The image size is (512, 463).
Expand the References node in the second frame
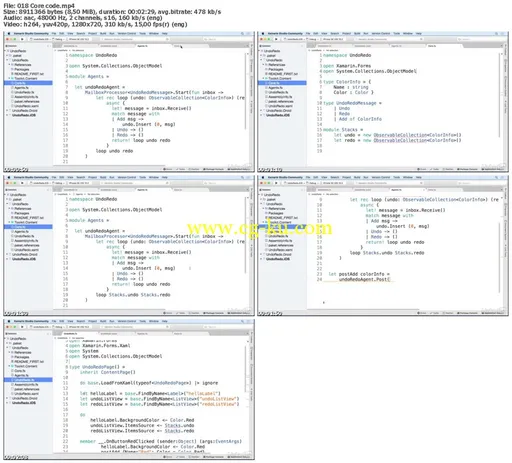(x=264, y=65)
